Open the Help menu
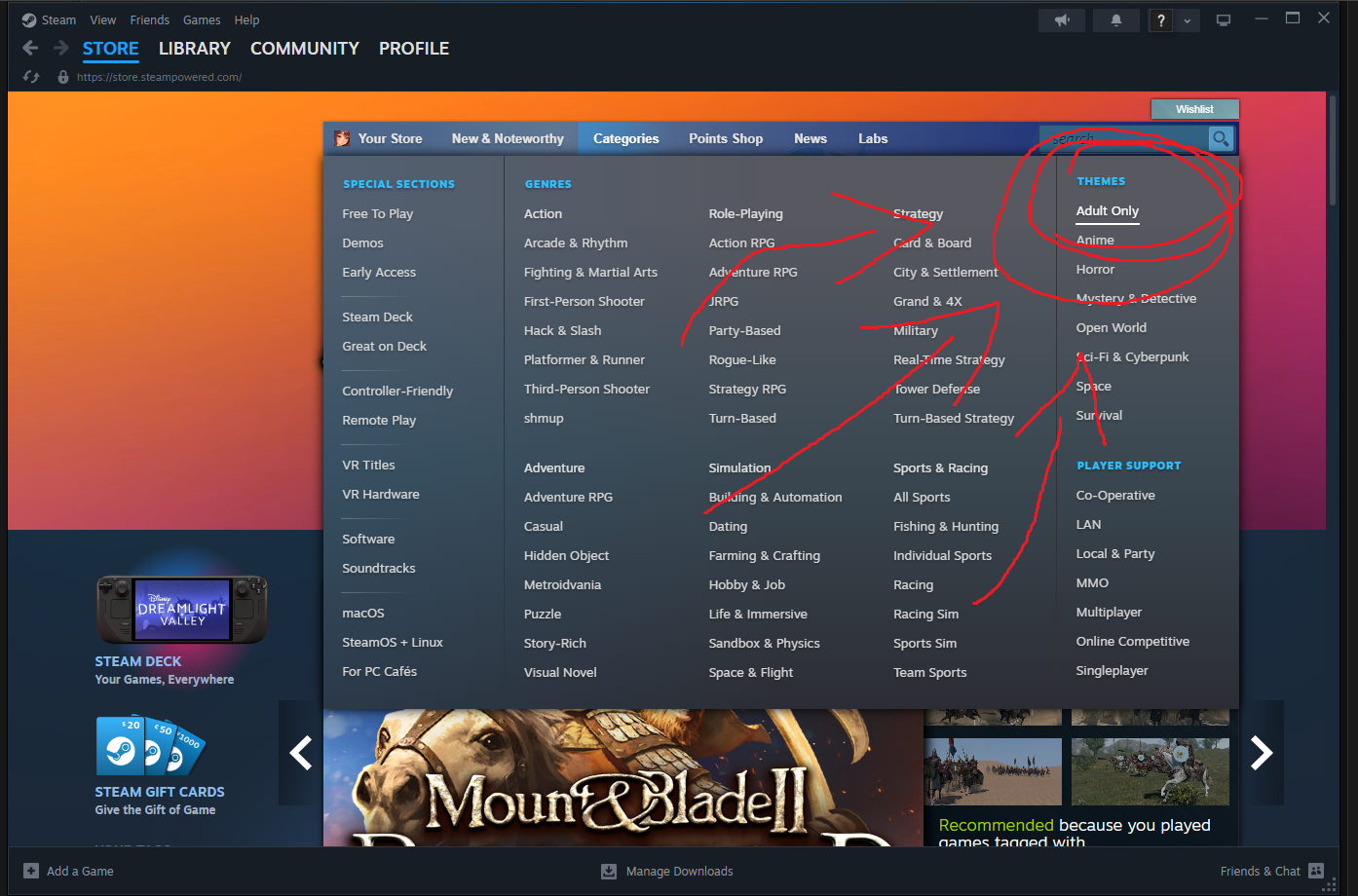Screen dimensions: 1358x896 [246, 19]
